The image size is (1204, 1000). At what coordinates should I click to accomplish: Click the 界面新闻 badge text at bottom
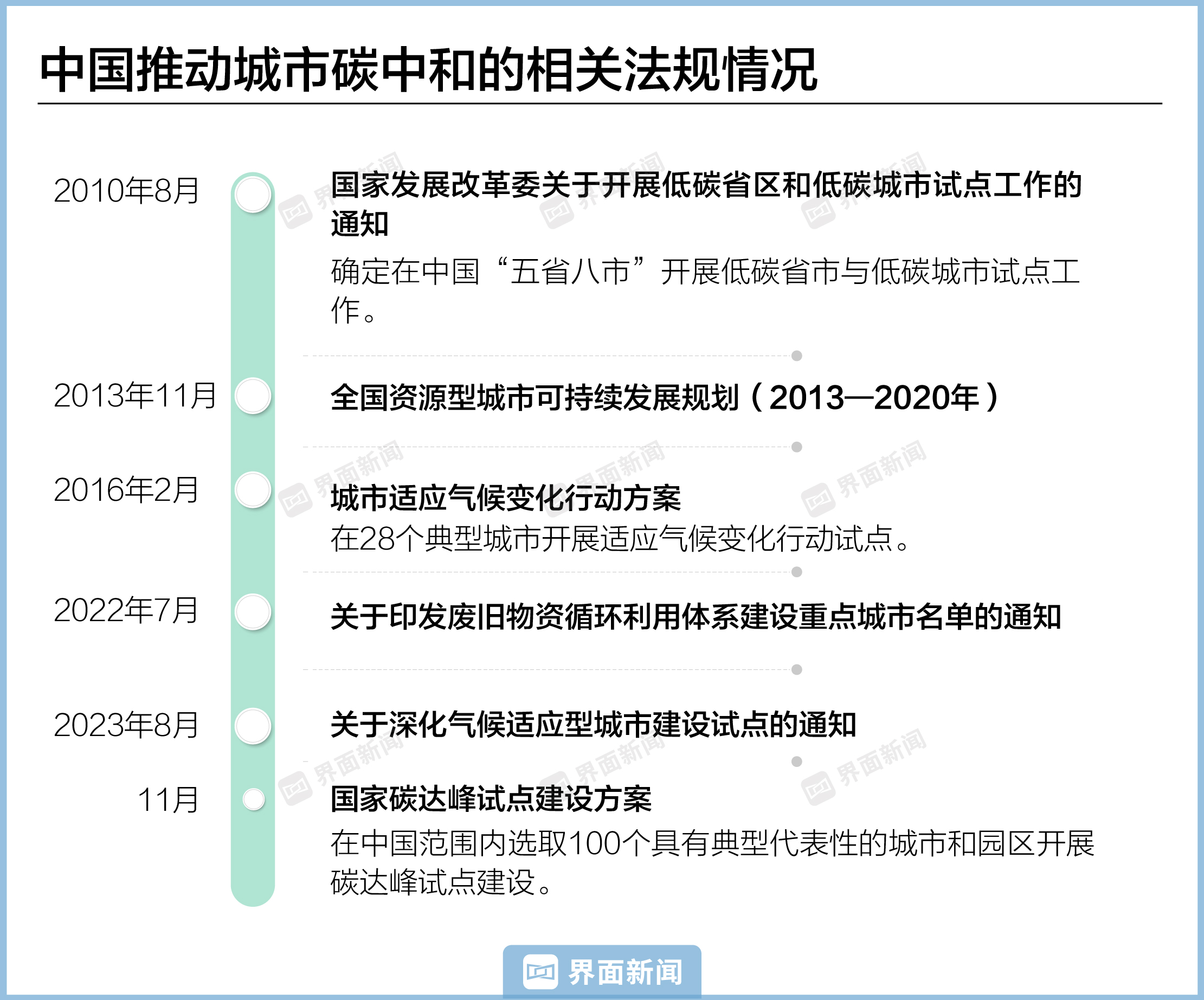pos(625,972)
